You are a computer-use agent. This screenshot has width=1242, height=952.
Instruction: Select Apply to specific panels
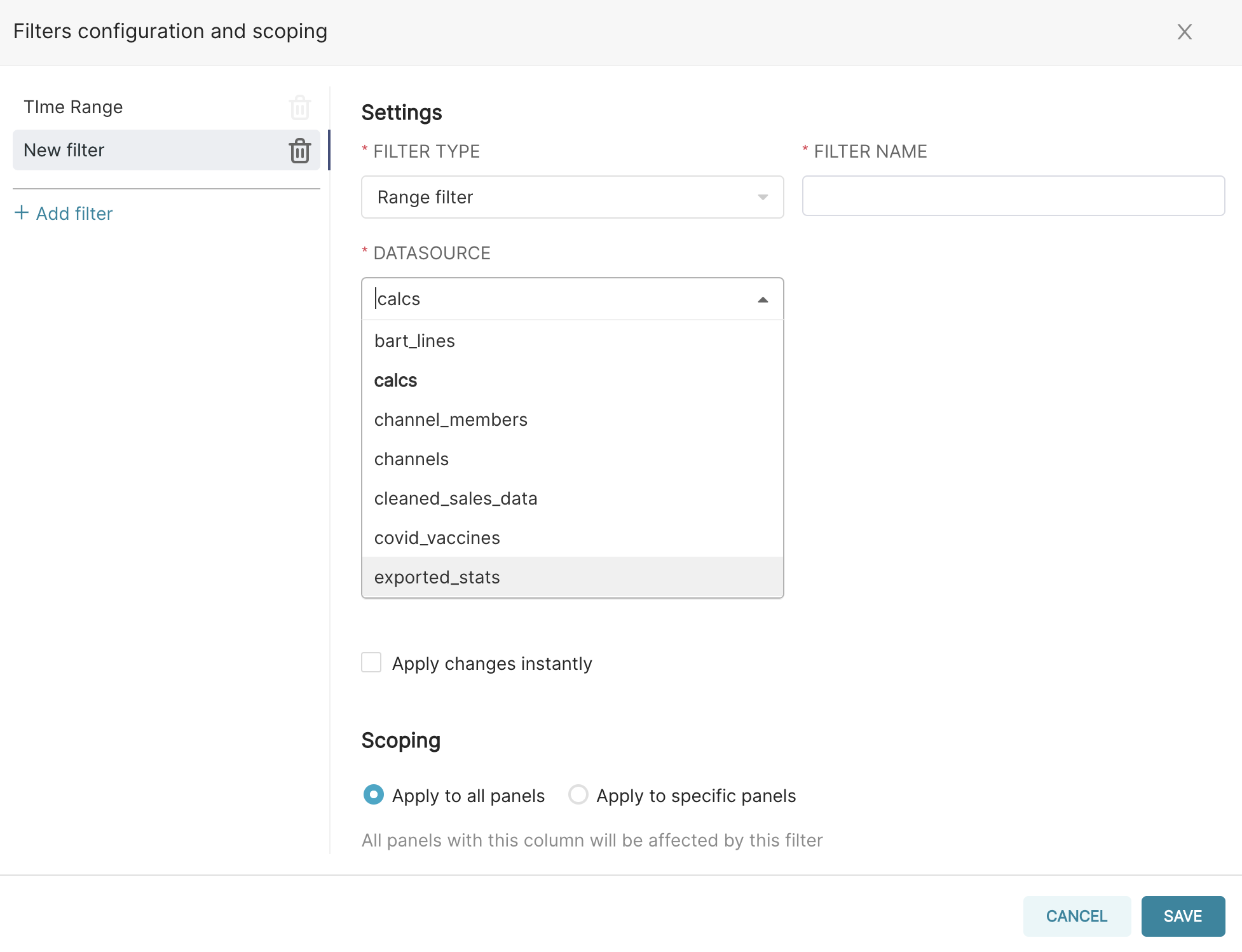(578, 795)
